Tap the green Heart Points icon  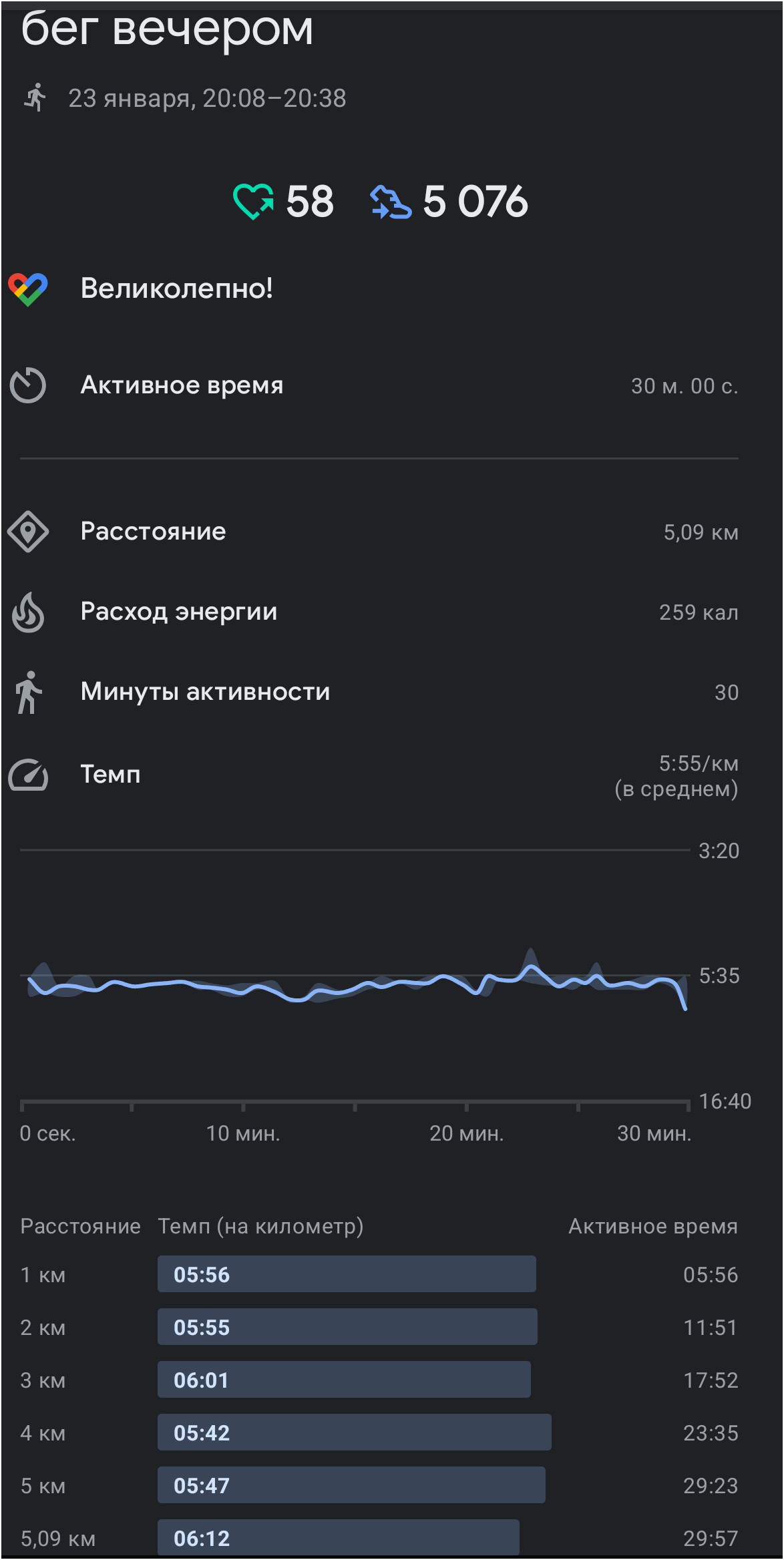[x=253, y=201]
